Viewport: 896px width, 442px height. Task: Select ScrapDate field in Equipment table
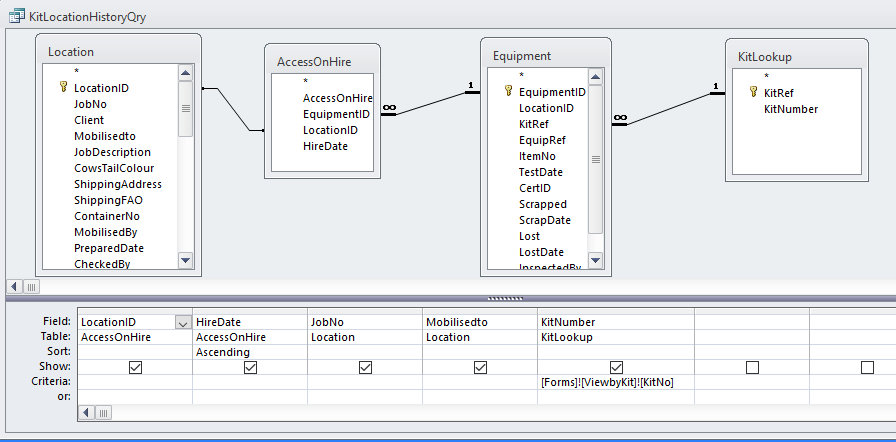pyautogui.click(x=545, y=220)
